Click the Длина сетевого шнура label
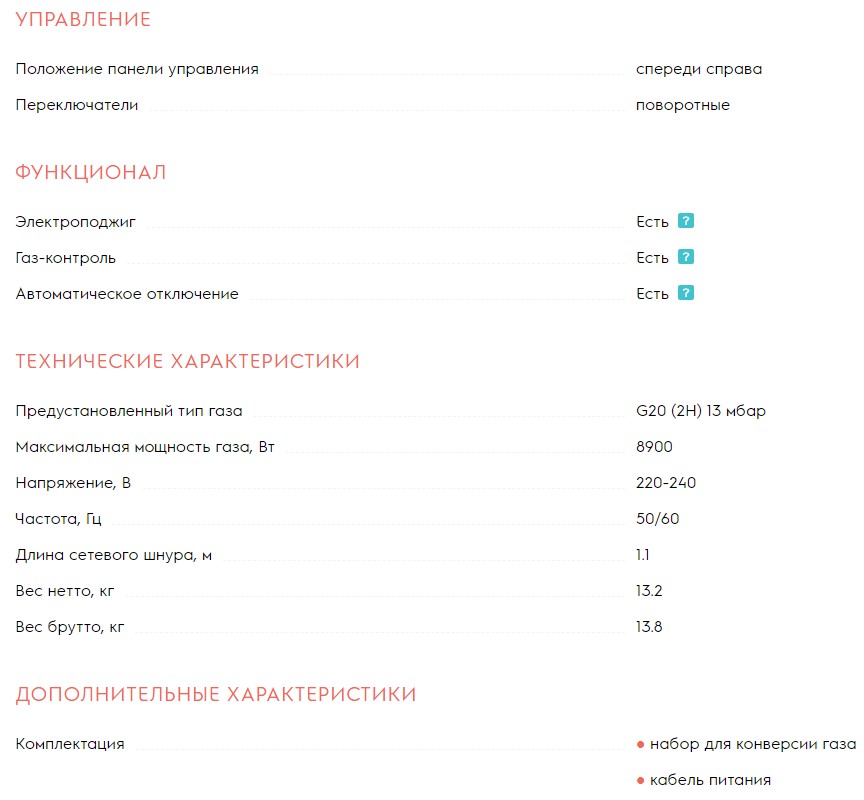 [x=114, y=555]
